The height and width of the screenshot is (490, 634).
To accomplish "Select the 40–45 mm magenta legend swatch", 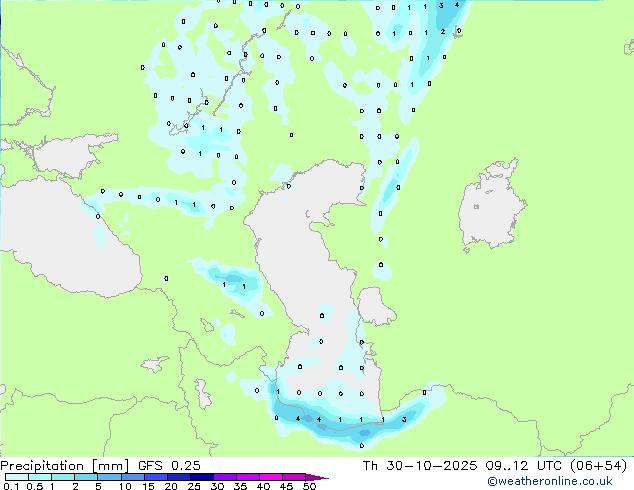I will click(271, 477).
